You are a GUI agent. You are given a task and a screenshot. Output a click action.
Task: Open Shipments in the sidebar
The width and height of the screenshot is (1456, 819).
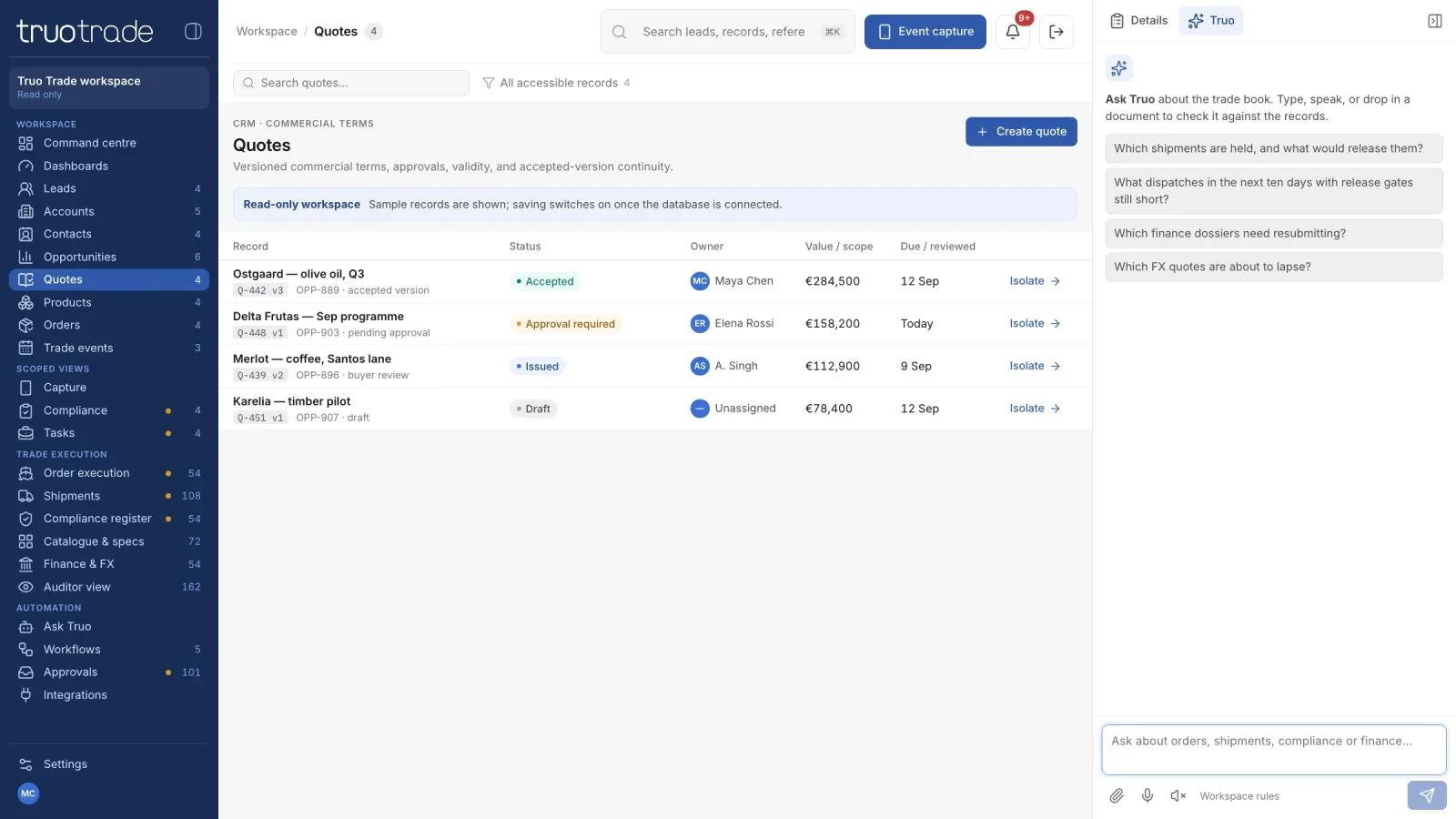(109, 496)
